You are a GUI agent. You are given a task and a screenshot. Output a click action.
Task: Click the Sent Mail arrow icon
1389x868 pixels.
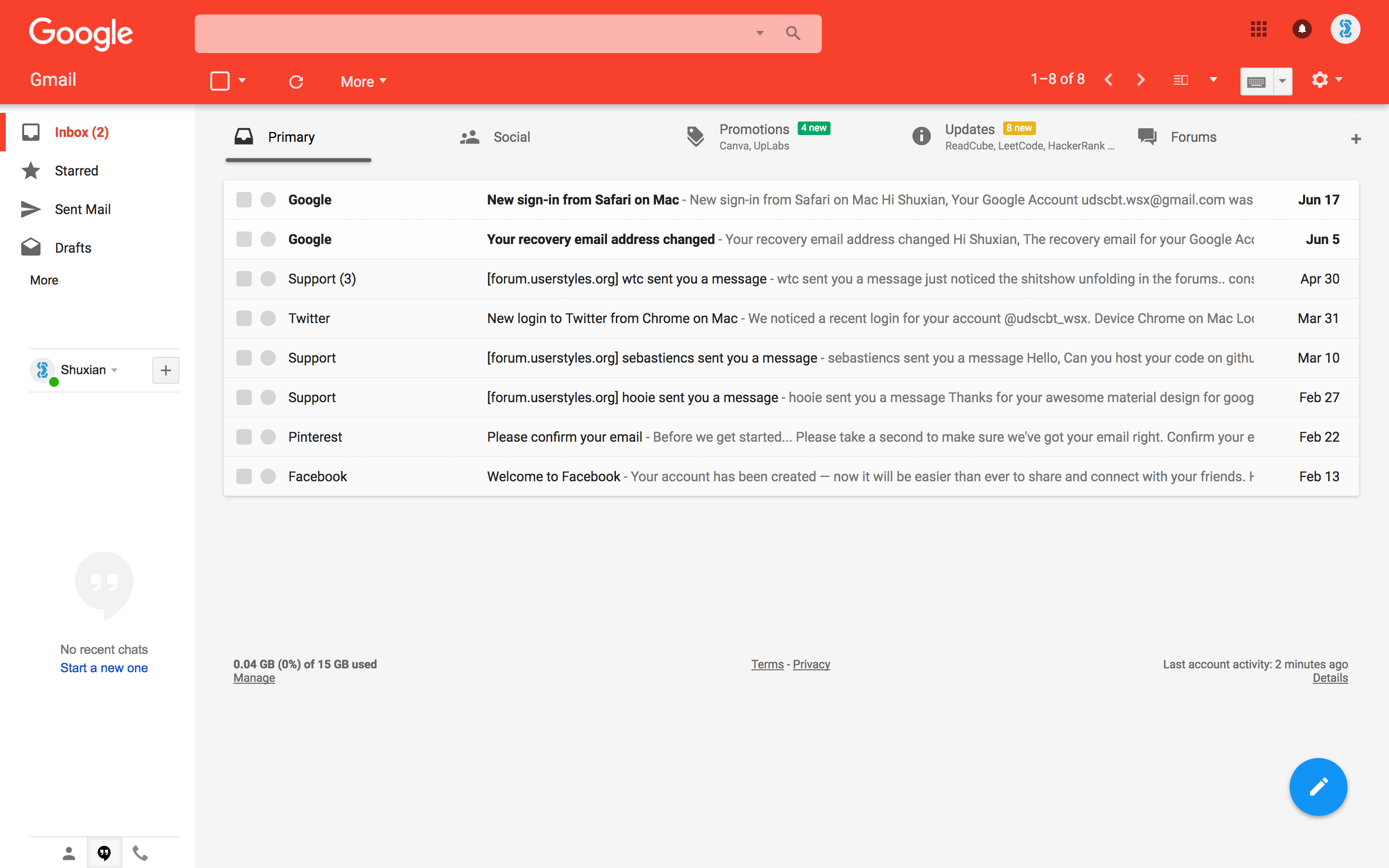31,209
